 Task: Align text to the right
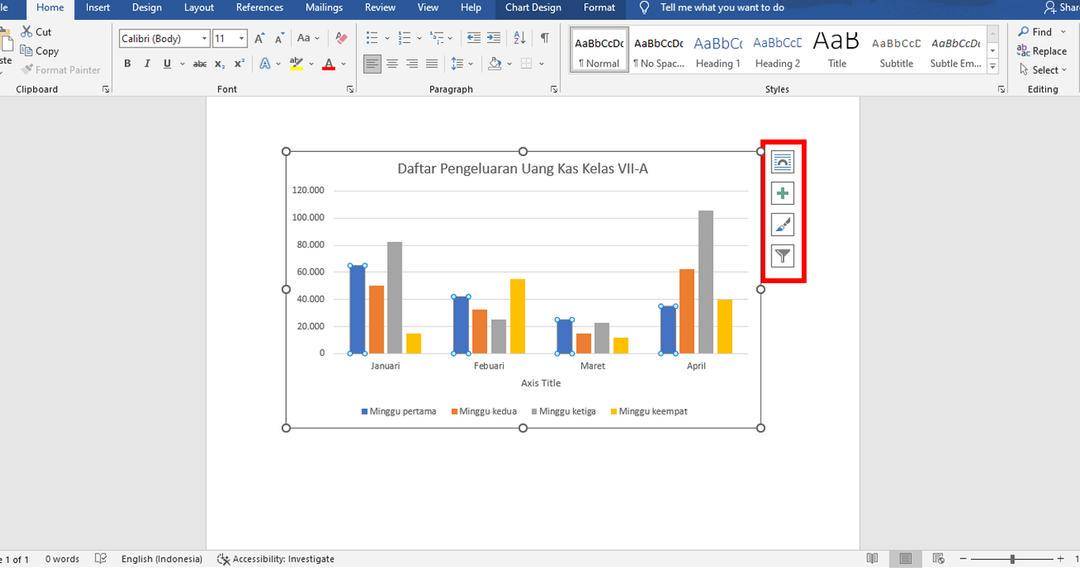412,64
